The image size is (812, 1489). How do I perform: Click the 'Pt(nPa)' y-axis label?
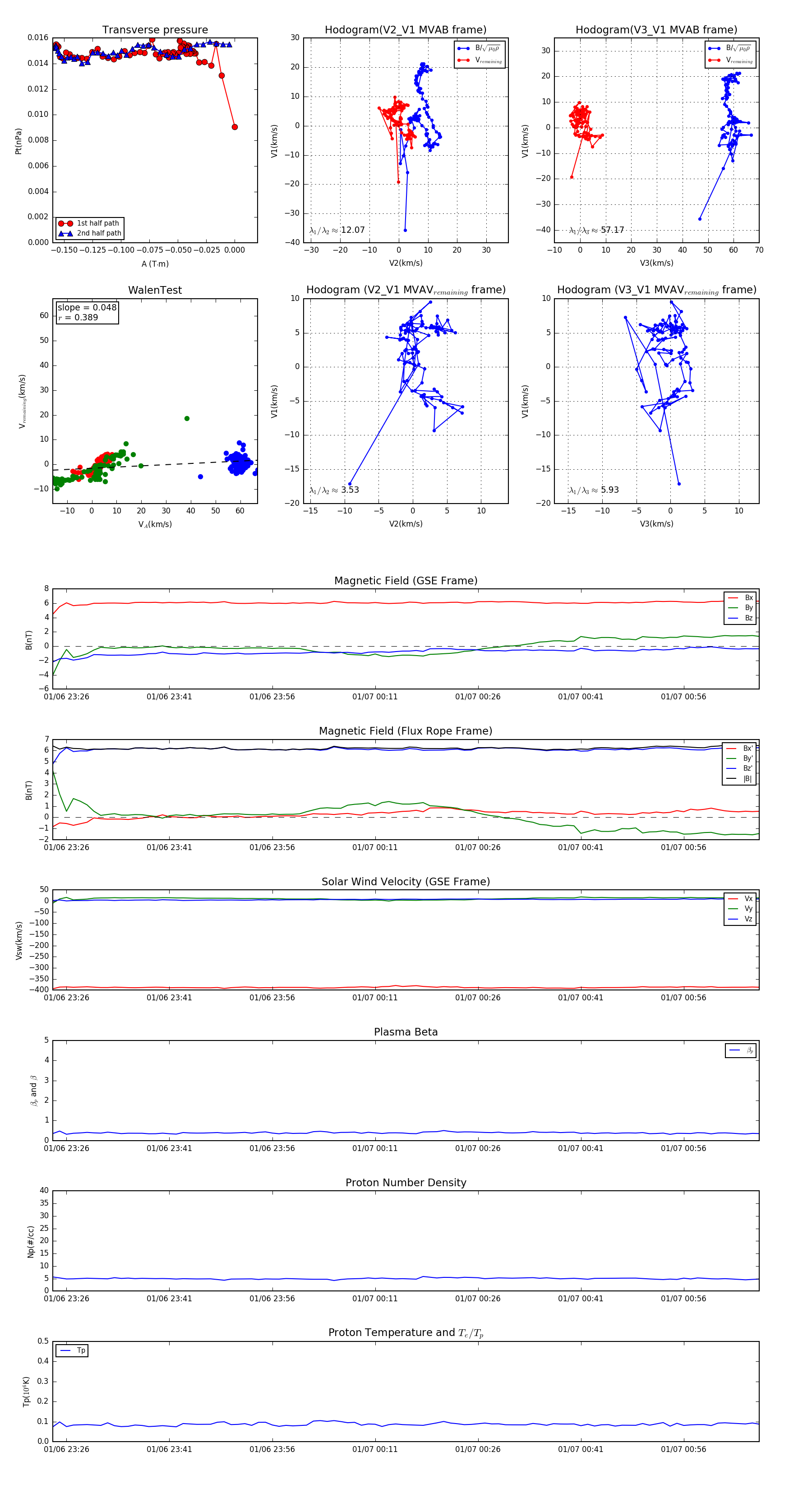[18, 140]
